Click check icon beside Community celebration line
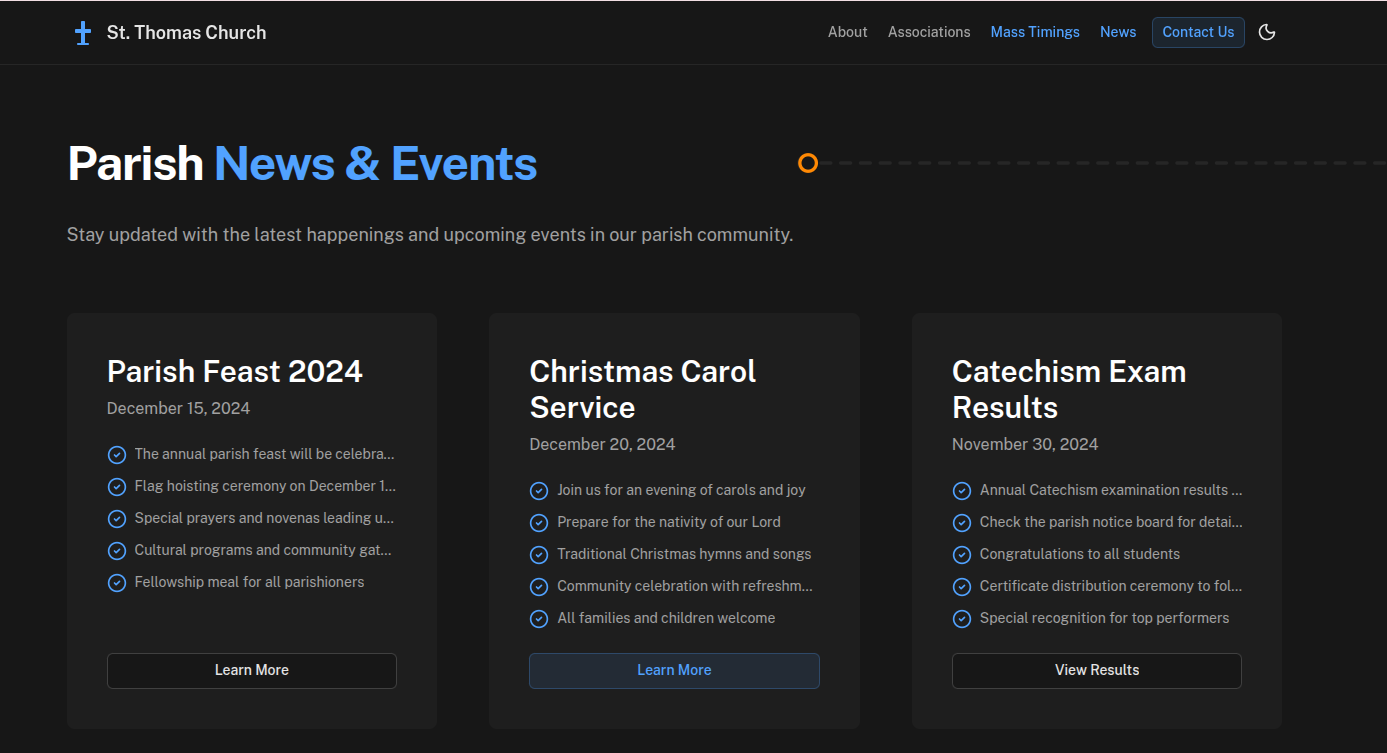Image resolution: width=1387 pixels, height=753 pixels. (x=539, y=586)
